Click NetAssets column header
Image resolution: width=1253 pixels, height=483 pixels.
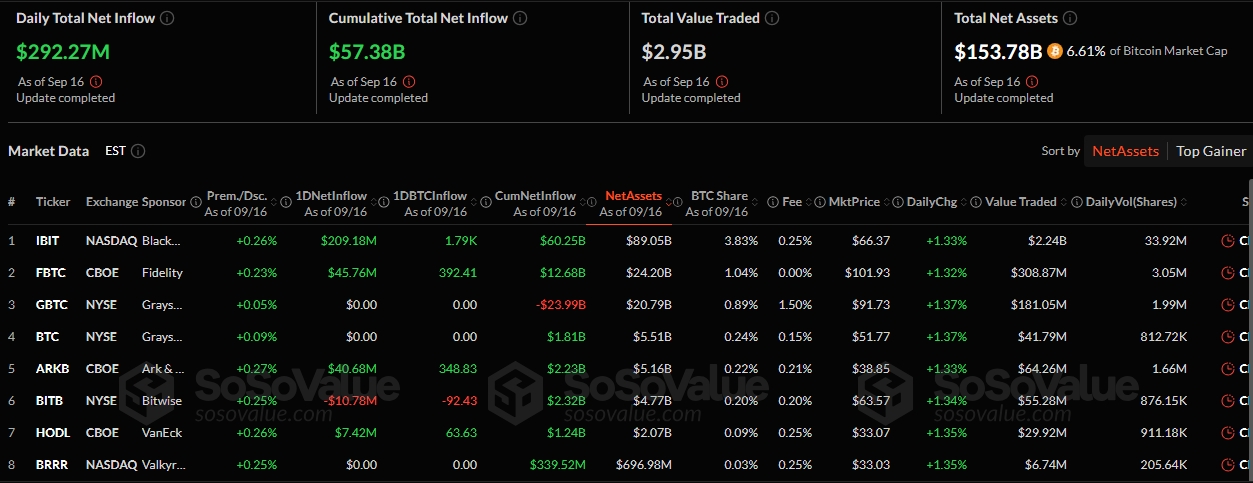point(633,196)
